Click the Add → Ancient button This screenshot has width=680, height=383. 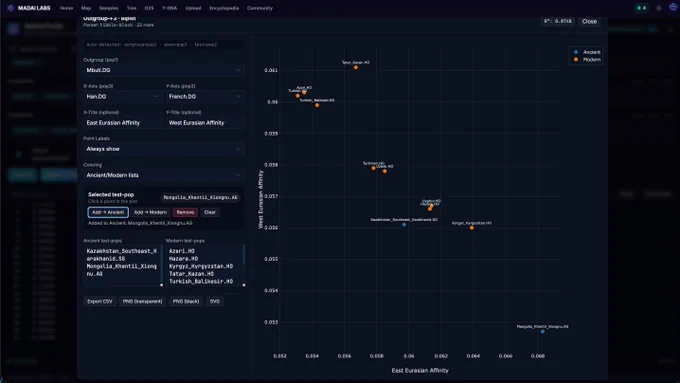coord(108,212)
